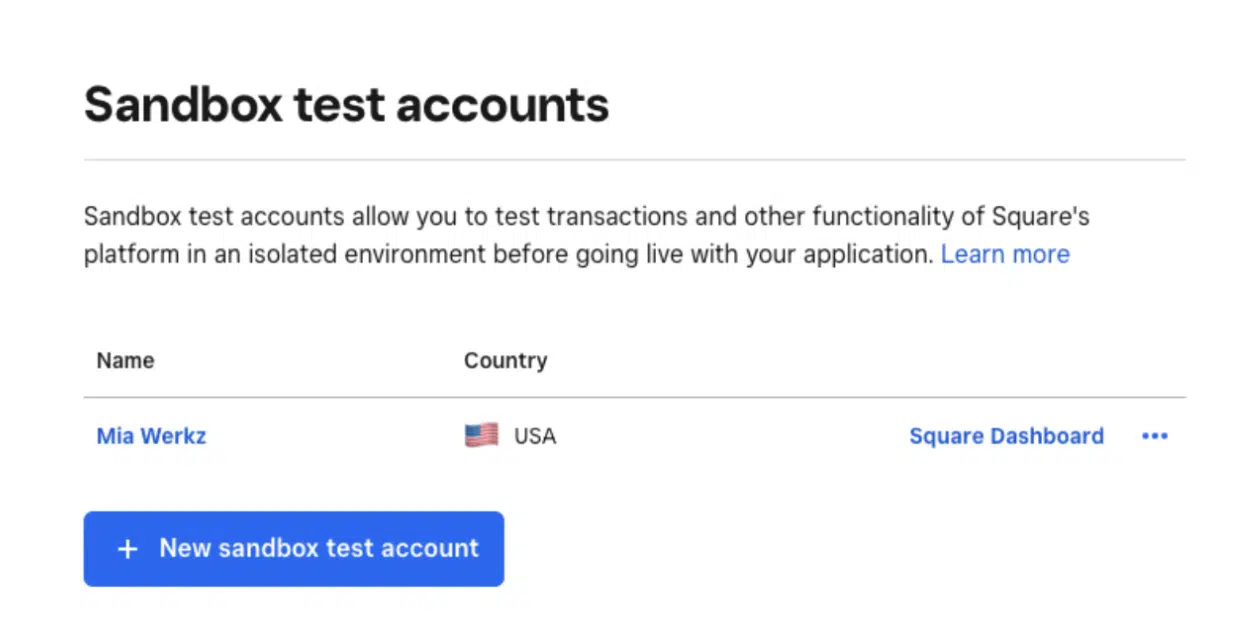Open Square Dashboard for the test account

tap(1006, 436)
